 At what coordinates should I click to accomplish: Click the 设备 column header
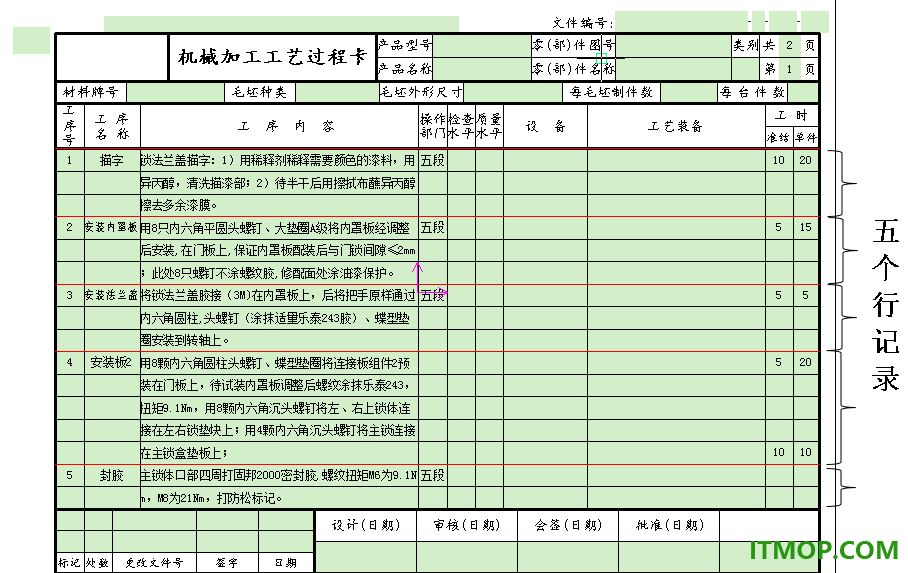(545, 126)
